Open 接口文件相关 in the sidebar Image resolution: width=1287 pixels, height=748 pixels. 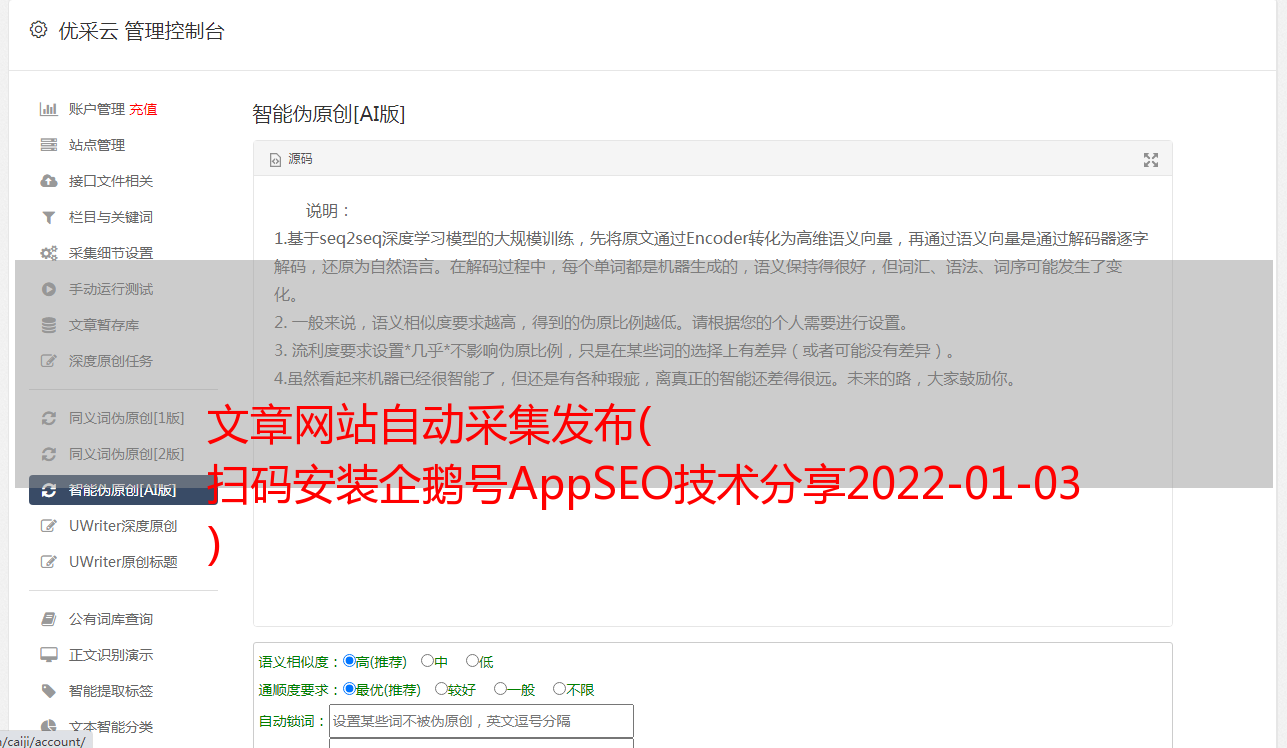[111, 181]
